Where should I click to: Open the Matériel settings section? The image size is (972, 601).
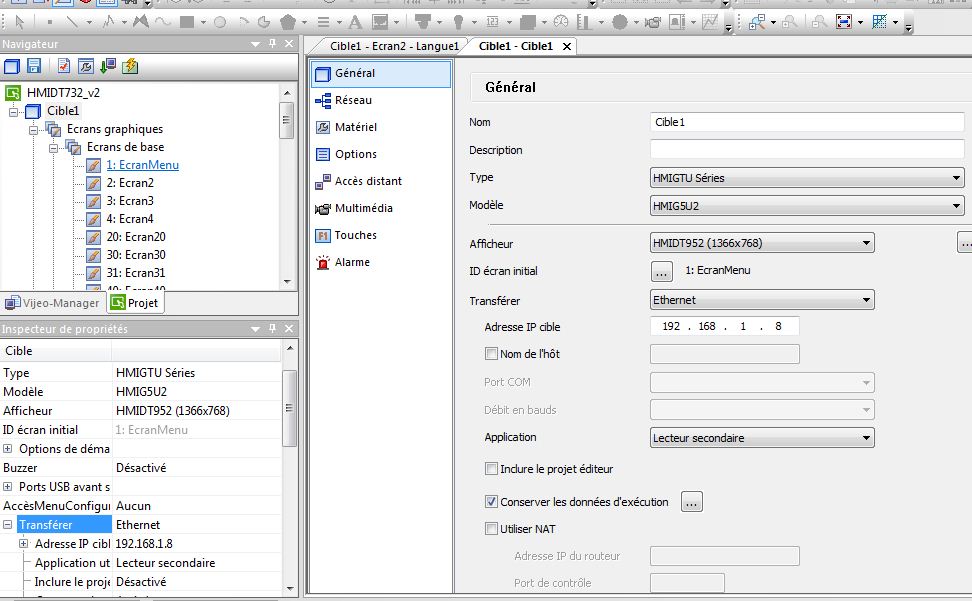355,127
